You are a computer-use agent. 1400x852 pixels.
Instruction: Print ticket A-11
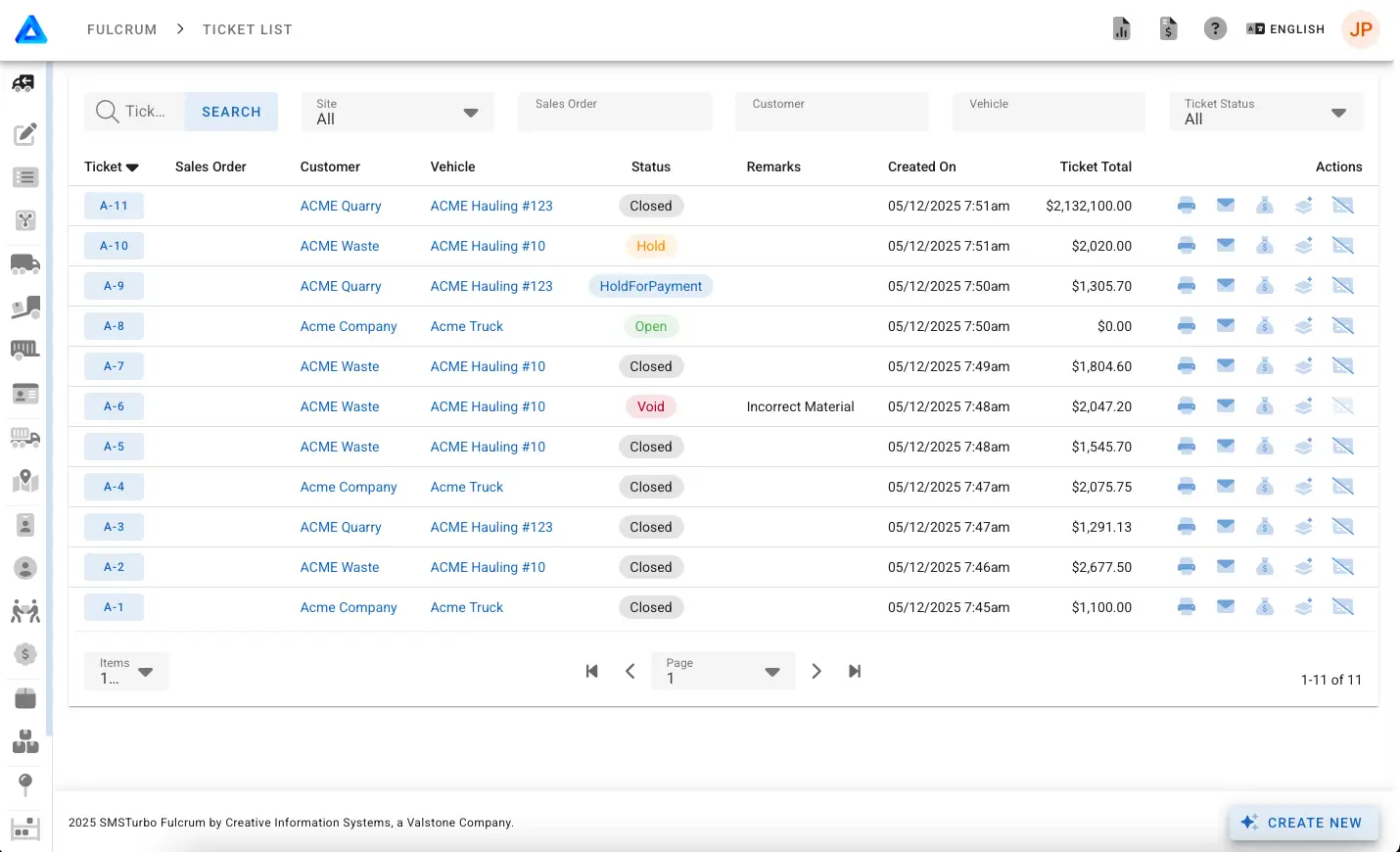(1187, 206)
